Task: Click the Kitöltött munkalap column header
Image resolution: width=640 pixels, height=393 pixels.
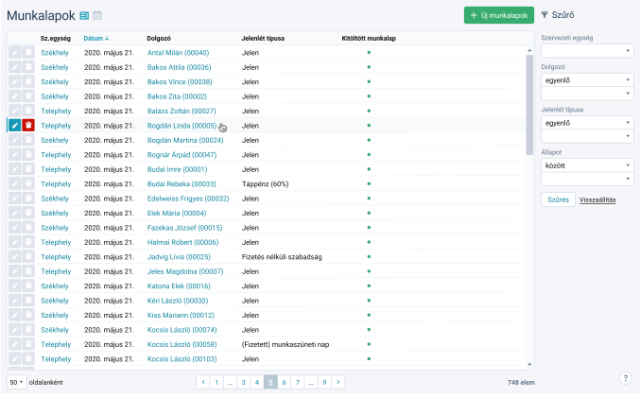Action: (369, 38)
